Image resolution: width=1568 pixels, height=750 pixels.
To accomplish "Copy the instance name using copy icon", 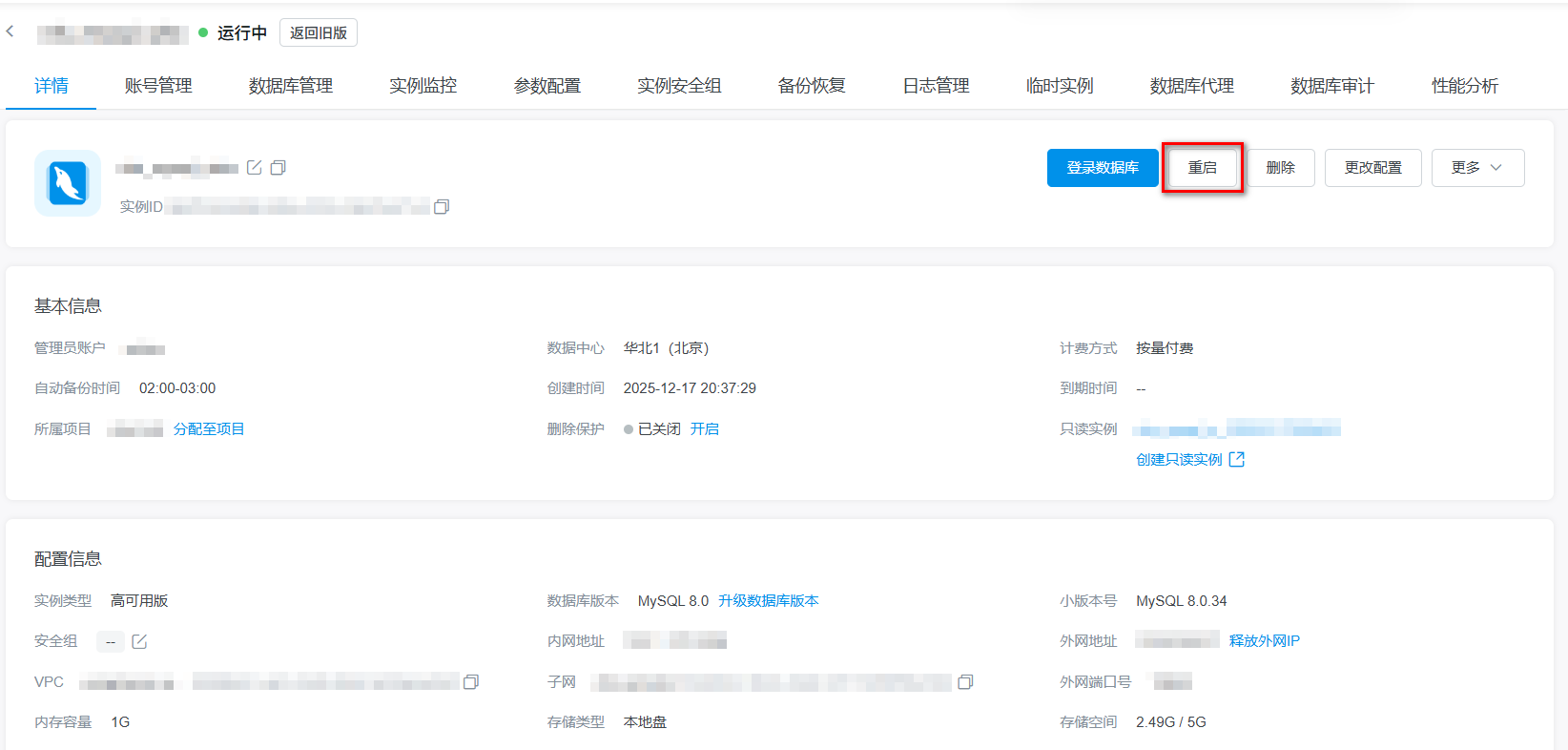I will (279, 168).
